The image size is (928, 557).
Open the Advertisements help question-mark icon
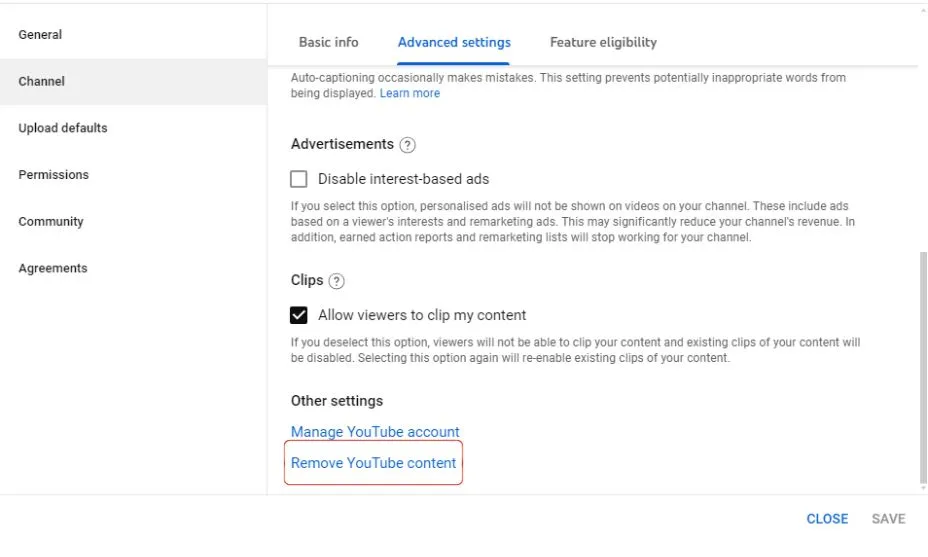407,145
